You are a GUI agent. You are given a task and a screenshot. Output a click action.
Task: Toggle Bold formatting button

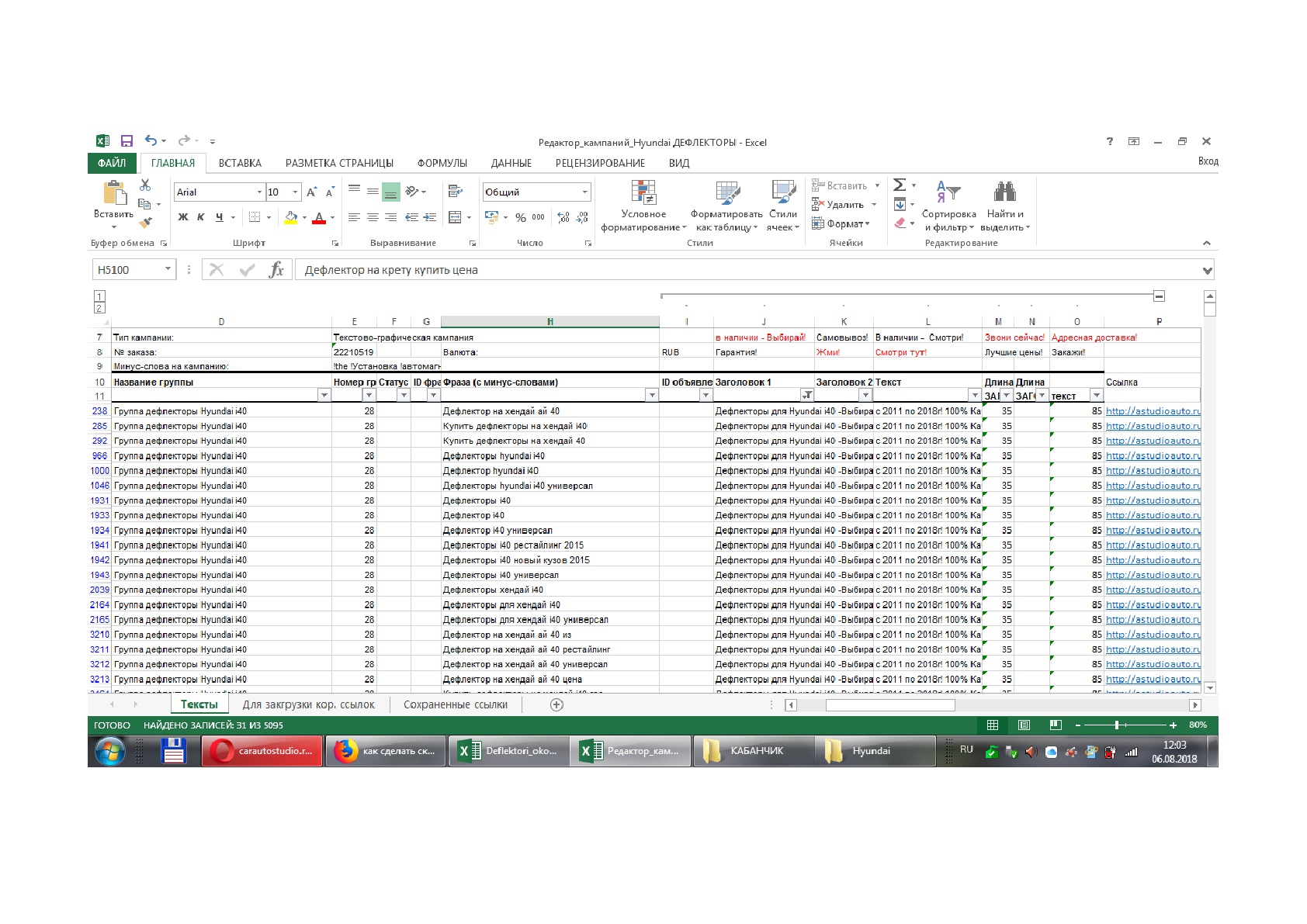pos(183,217)
